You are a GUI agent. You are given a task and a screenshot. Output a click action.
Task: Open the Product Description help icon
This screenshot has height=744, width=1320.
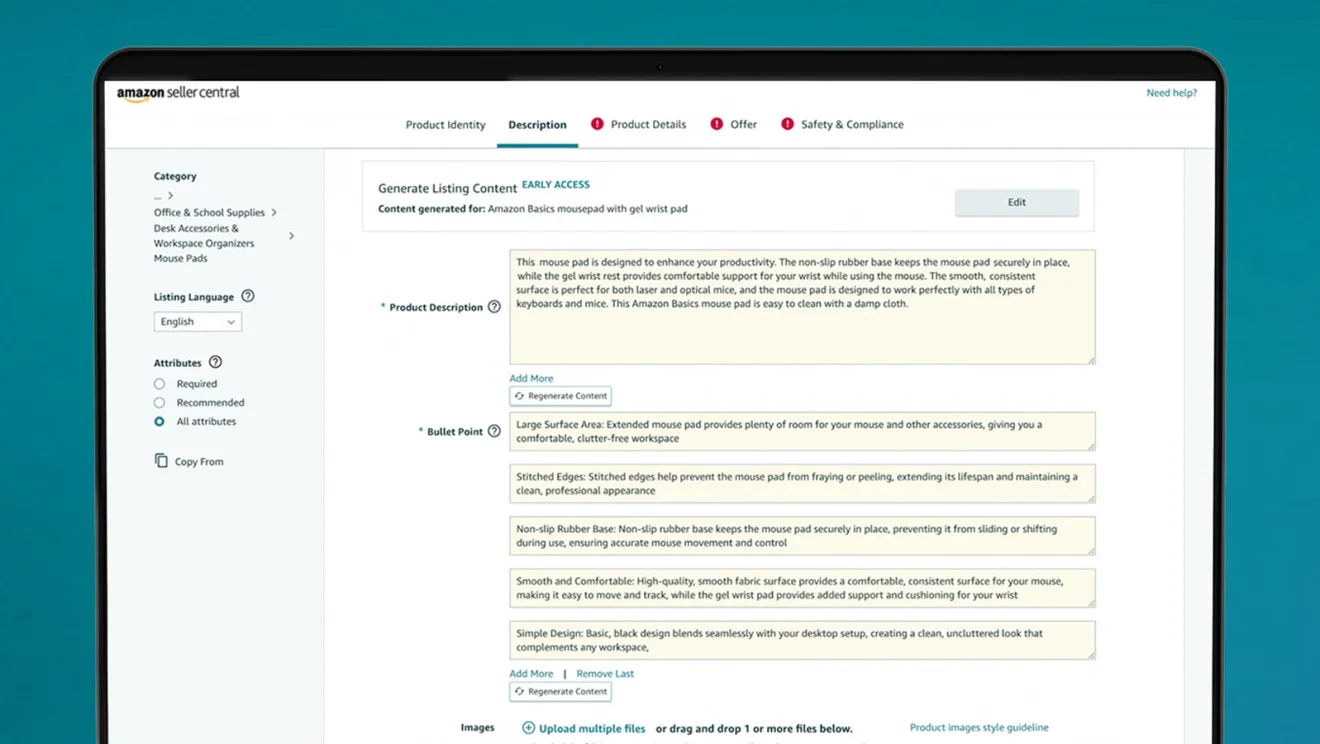pyautogui.click(x=494, y=307)
